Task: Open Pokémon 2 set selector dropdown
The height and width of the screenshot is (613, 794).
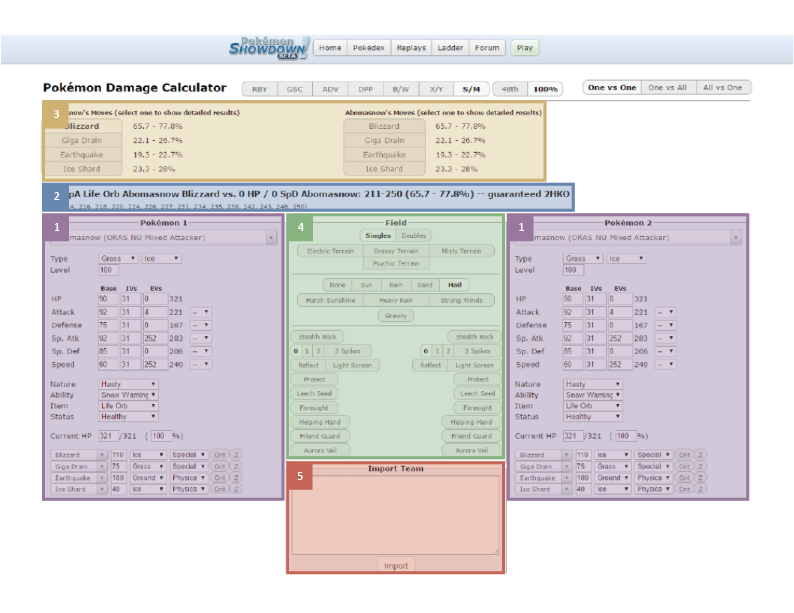Action: 628,237
